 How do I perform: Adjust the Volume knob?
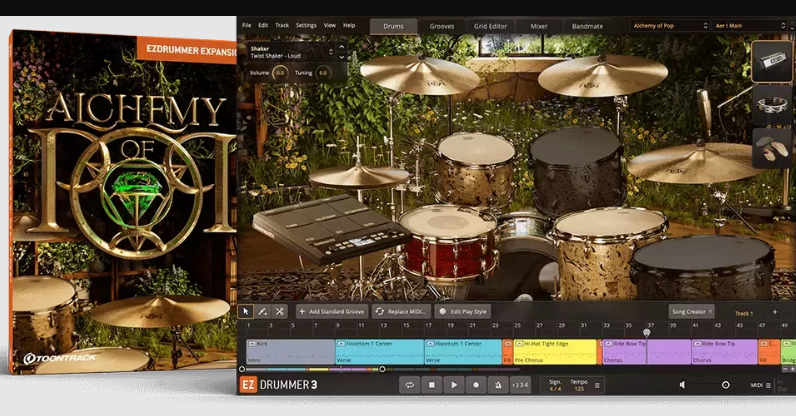pyautogui.click(x=280, y=73)
